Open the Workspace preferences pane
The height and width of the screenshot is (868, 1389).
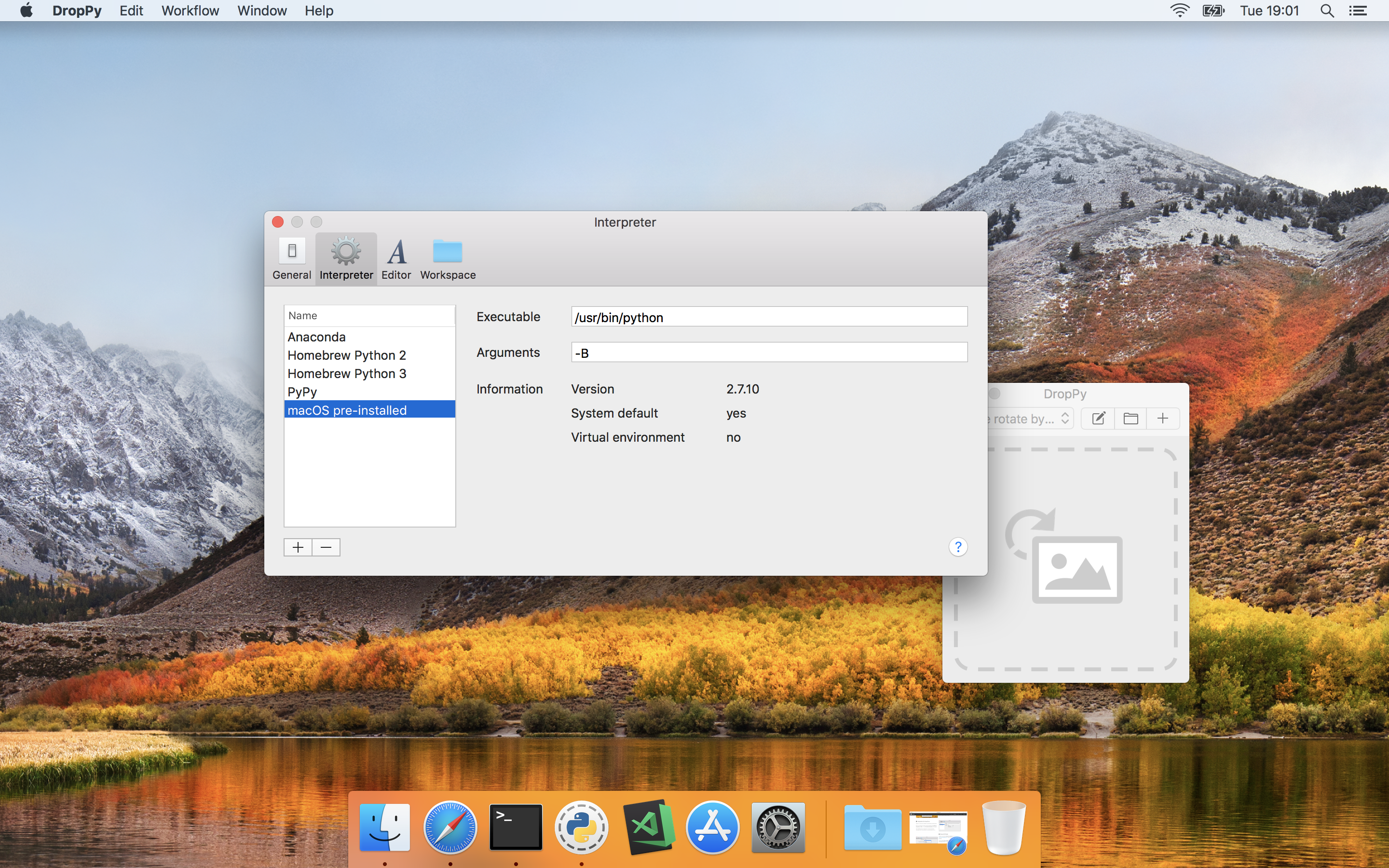coord(448,258)
